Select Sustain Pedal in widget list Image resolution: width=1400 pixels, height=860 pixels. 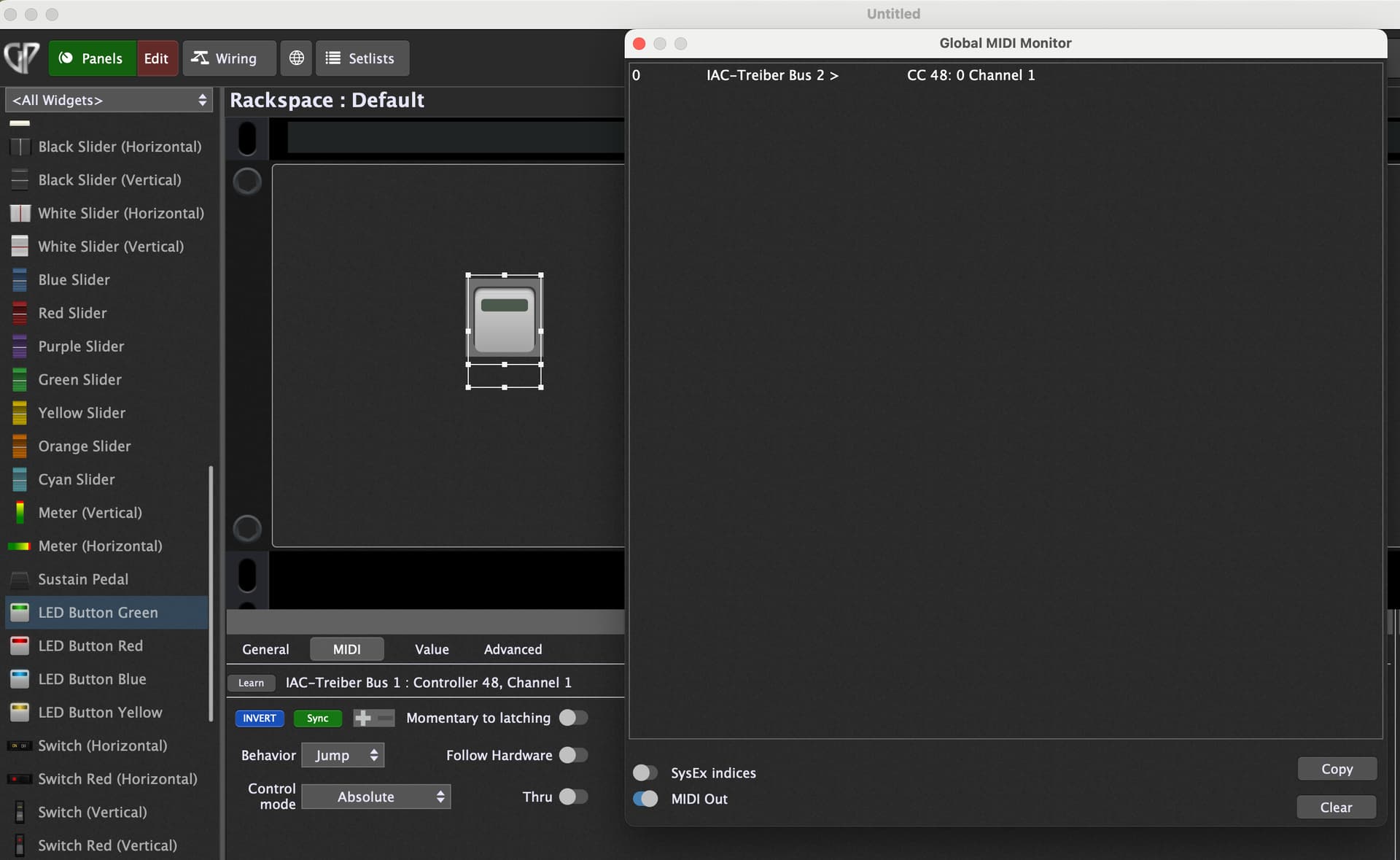tap(107, 579)
